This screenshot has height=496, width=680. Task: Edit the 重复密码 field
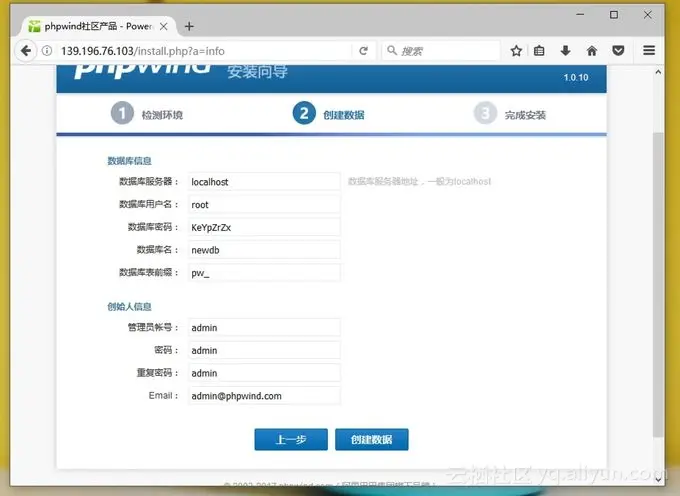point(264,373)
